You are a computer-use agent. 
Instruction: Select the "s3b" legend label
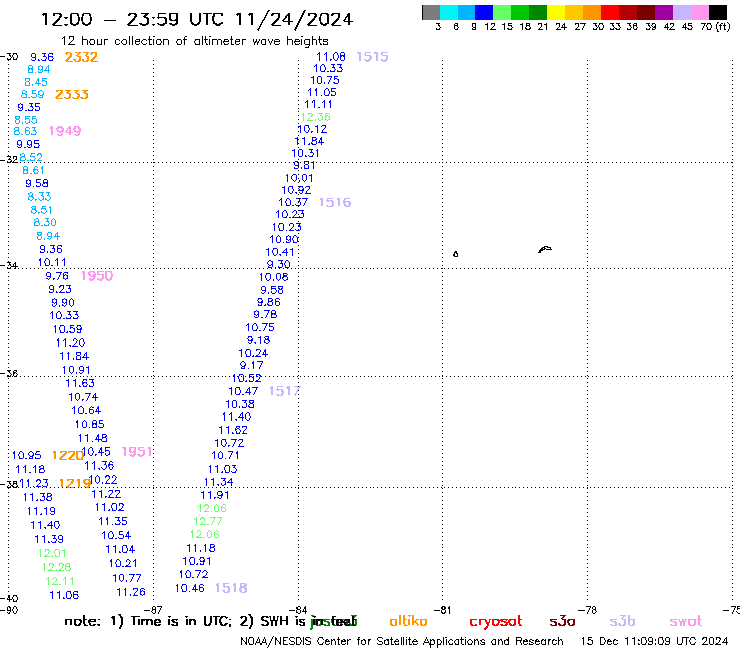[622, 621]
